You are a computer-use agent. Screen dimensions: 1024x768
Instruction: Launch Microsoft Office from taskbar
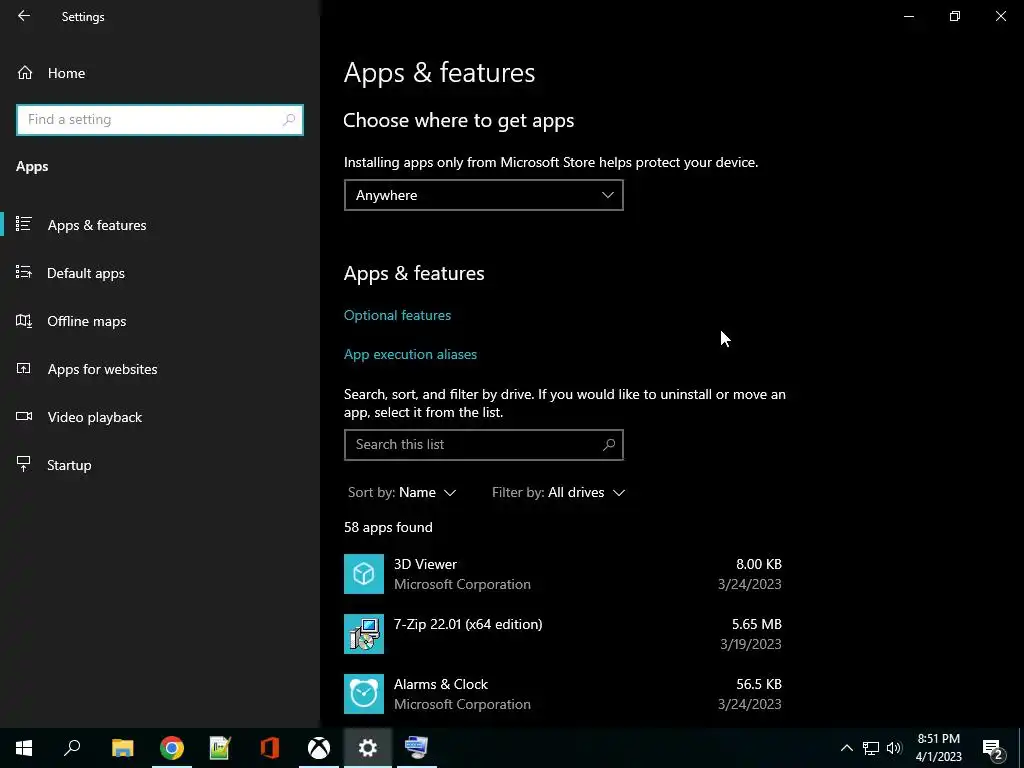[x=270, y=748]
